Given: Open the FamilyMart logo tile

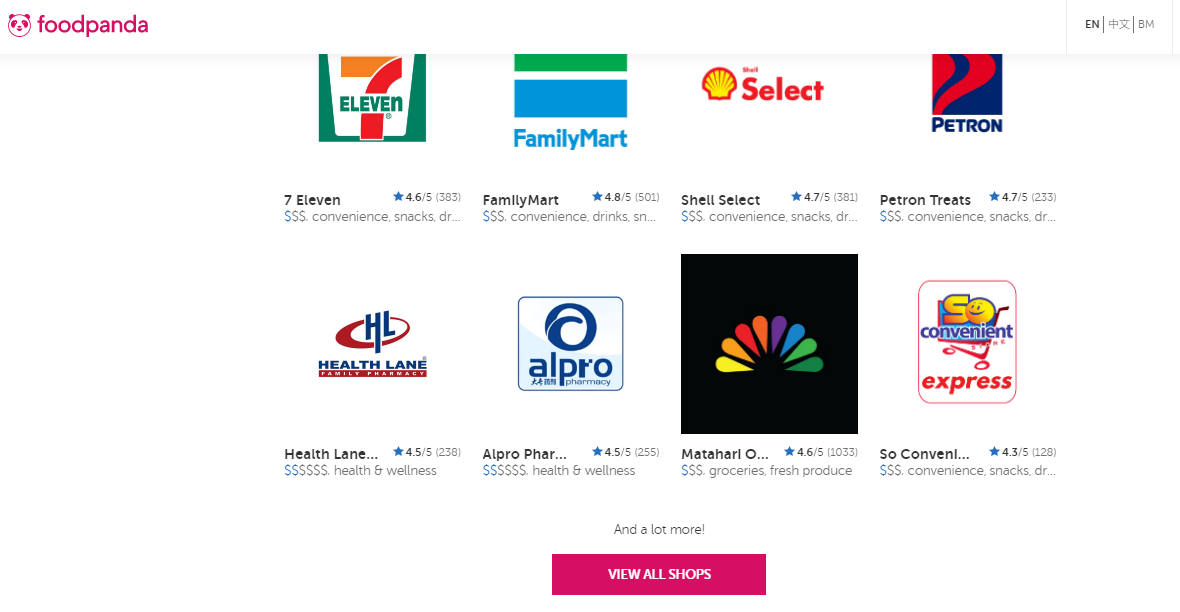Looking at the screenshot, I should 570,102.
